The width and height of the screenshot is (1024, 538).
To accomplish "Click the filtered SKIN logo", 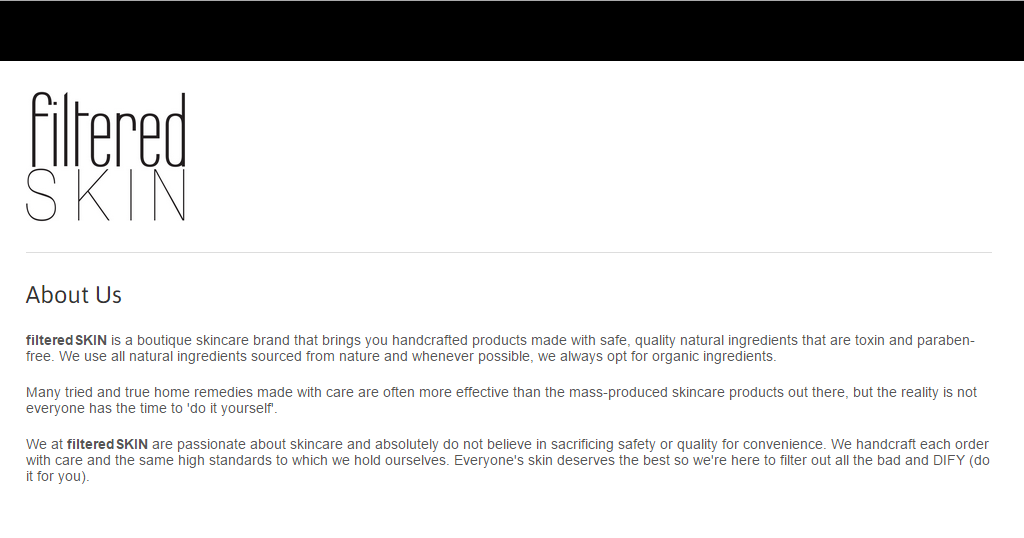I will click(x=106, y=157).
